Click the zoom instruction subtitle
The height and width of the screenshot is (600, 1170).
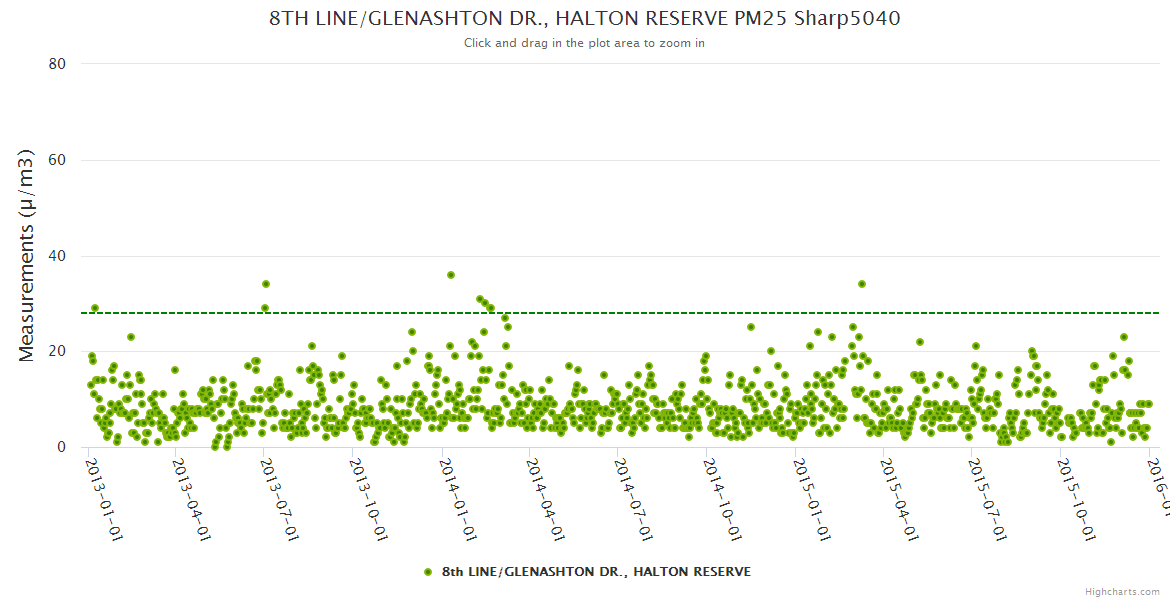click(585, 43)
